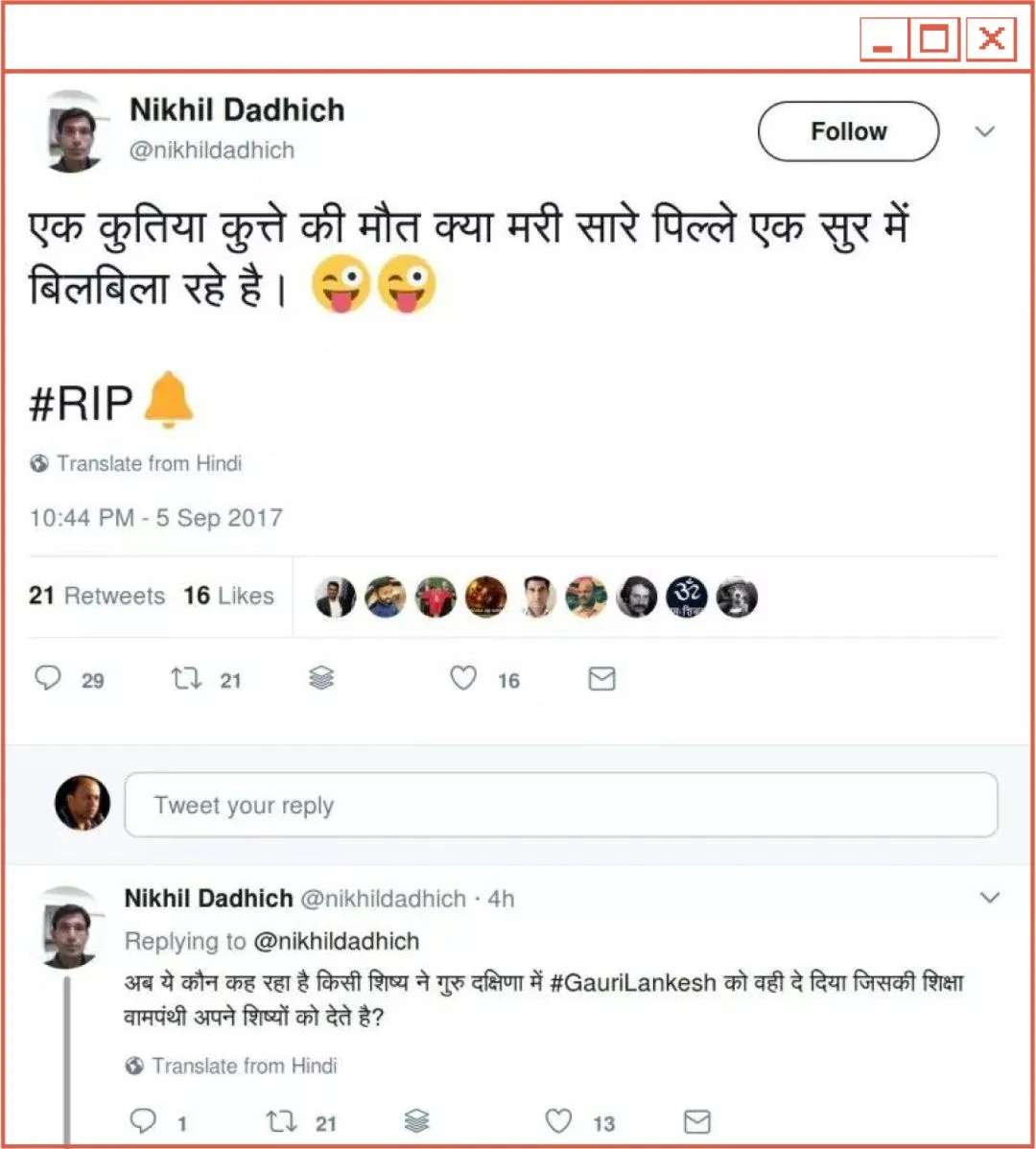Send main tweet via envelope icon
This screenshot has width=1036, height=1149.
pos(601,679)
